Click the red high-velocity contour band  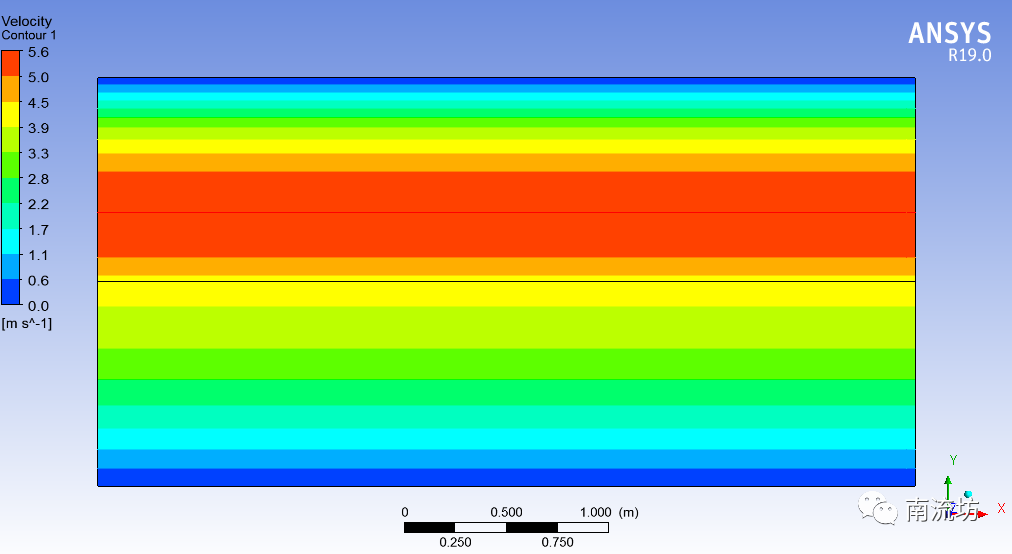[506, 214]
